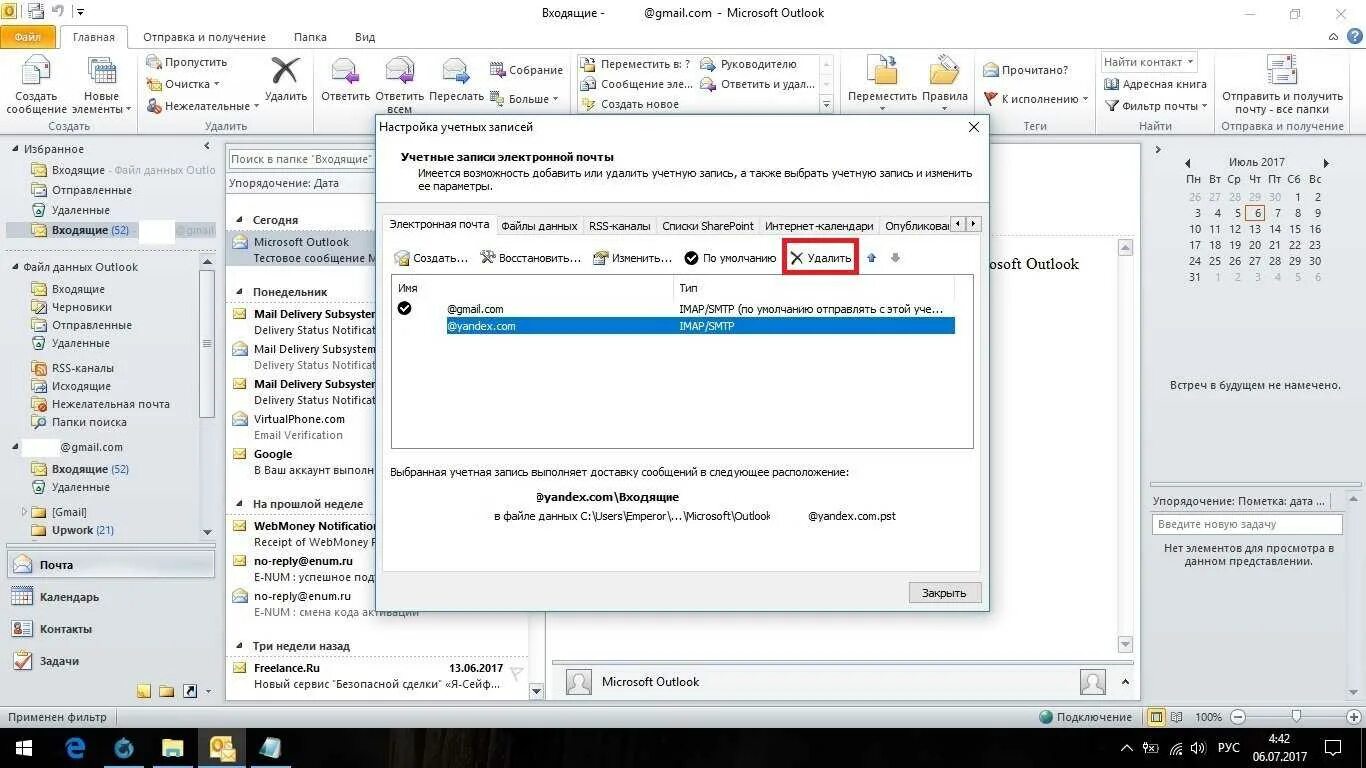Open More (Больше) dropdown

point(524,99)
